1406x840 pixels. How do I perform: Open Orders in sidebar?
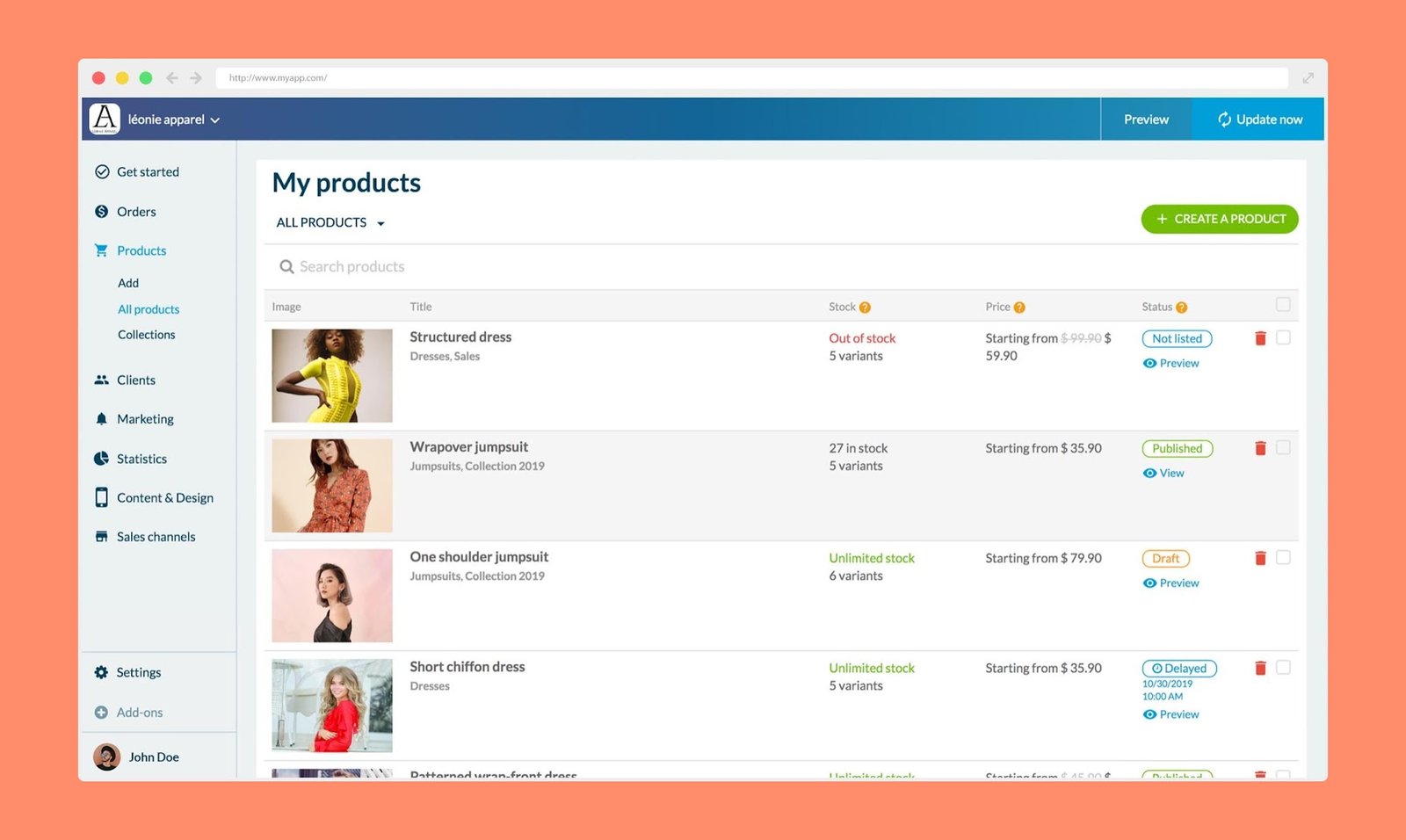click(x=136, y=212)
